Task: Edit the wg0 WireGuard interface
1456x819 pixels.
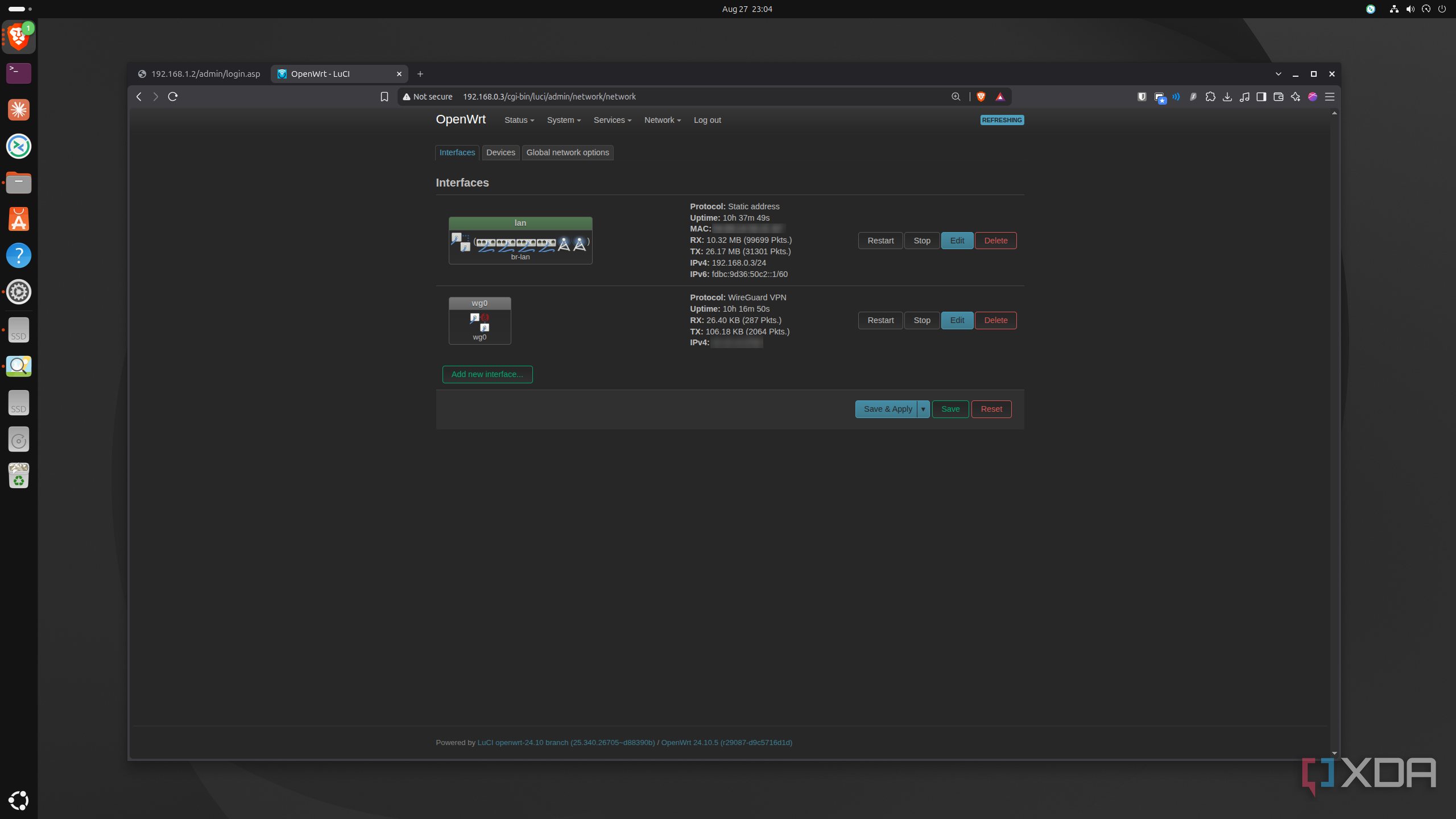Action: click(x=957, y=320)
